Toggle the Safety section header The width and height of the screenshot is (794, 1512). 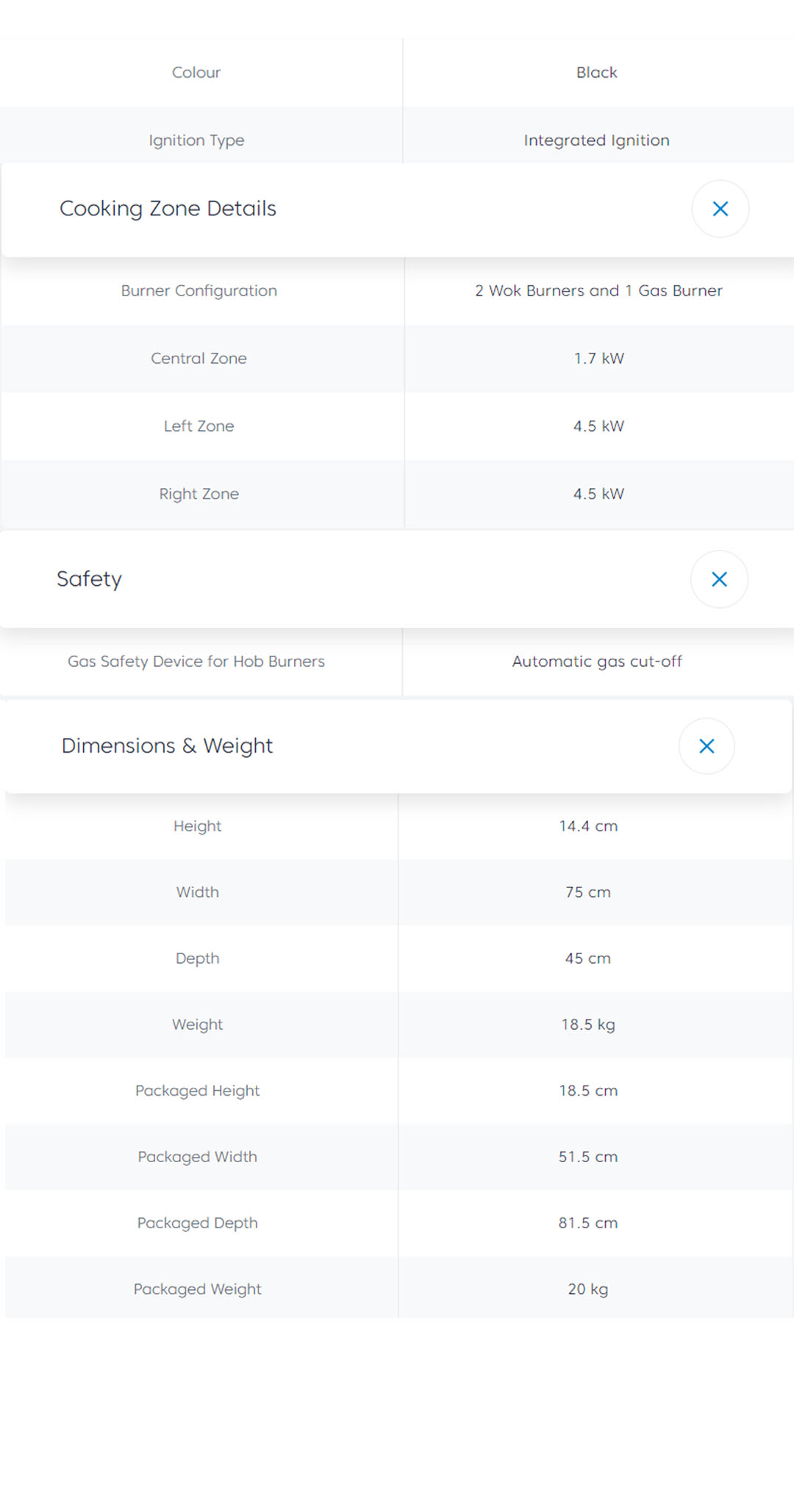pos(90,579)
